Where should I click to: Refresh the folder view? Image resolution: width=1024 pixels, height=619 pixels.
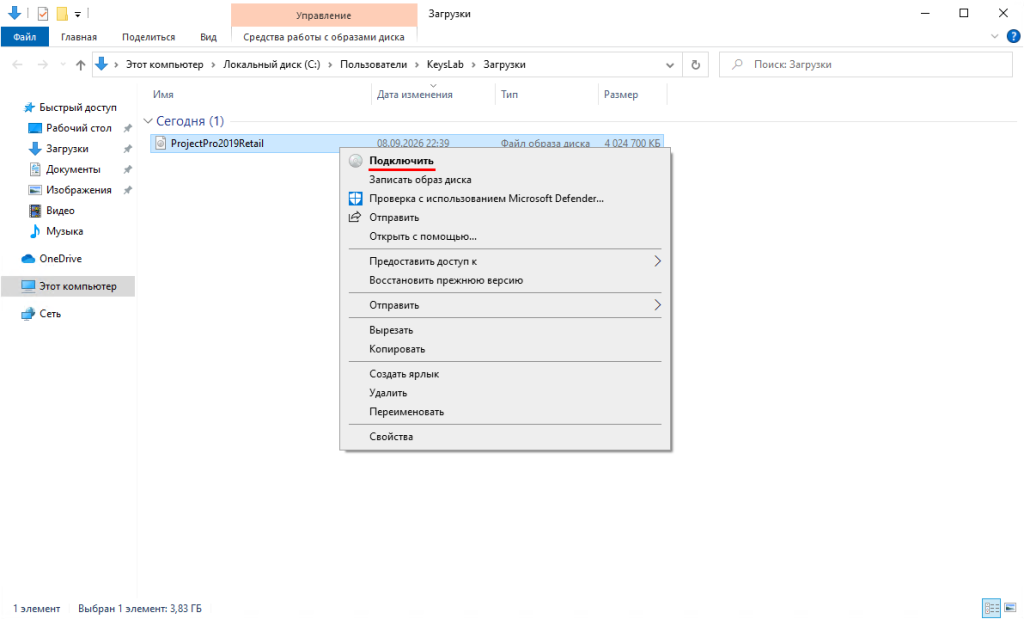696,65
